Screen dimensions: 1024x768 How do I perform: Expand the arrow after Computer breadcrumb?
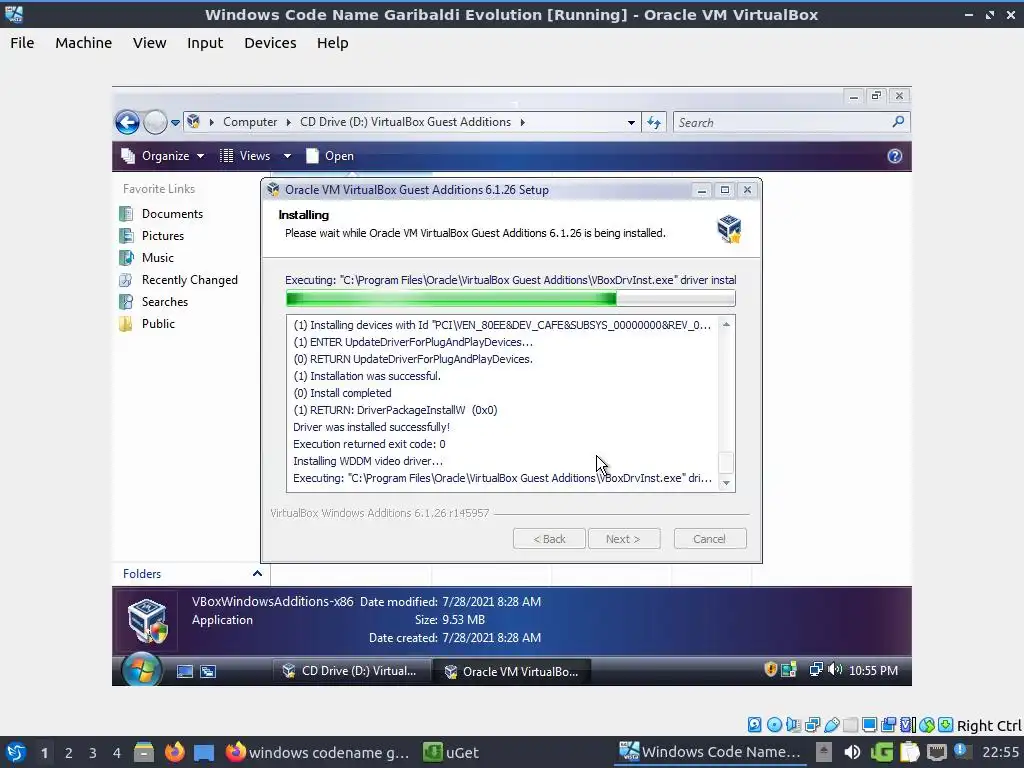pos(288,122)
